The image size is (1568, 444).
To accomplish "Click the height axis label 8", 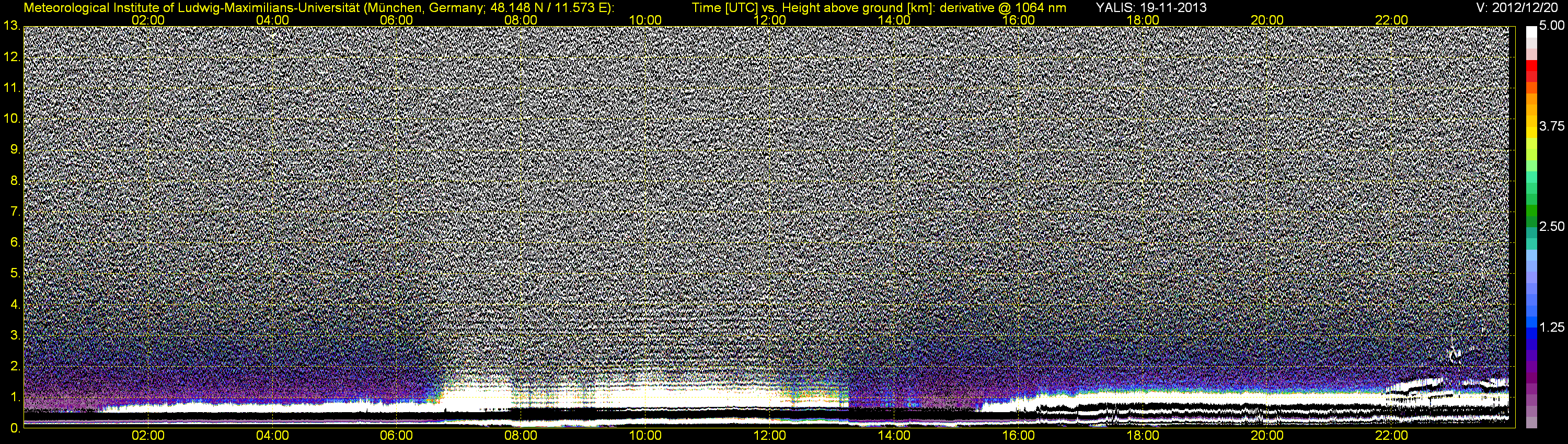I will click(15, 181).
